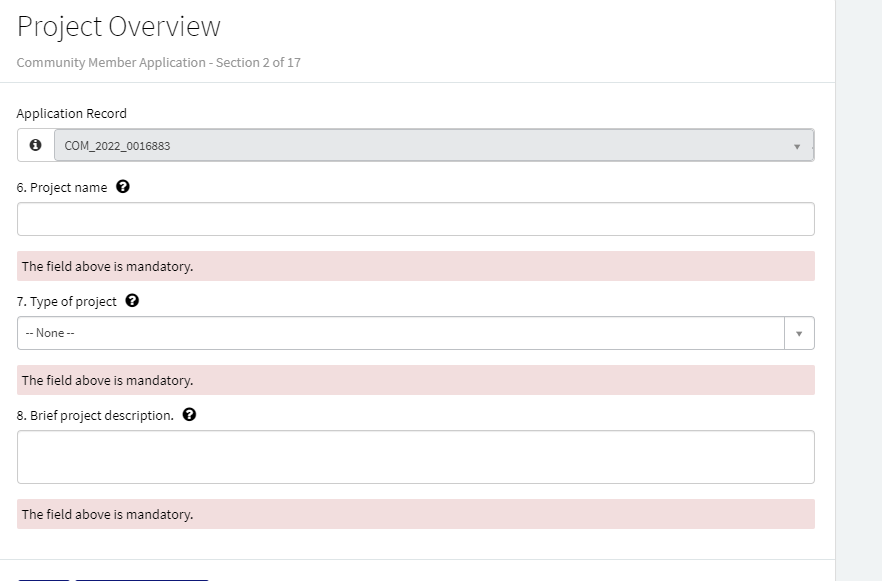Click the '6. Project name' label
The image size is (882, 581).
pyautogui.click(x=62, y=188)
